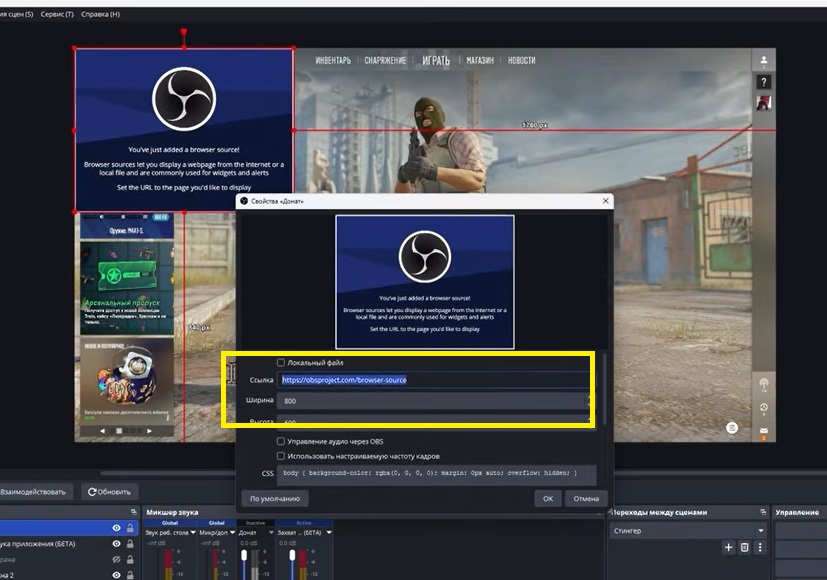Open the Донат mixer channel dropdown
Image resolution: width=827 pixels, height=580 pixels.
pyautogui.click(x=271, y=533)
